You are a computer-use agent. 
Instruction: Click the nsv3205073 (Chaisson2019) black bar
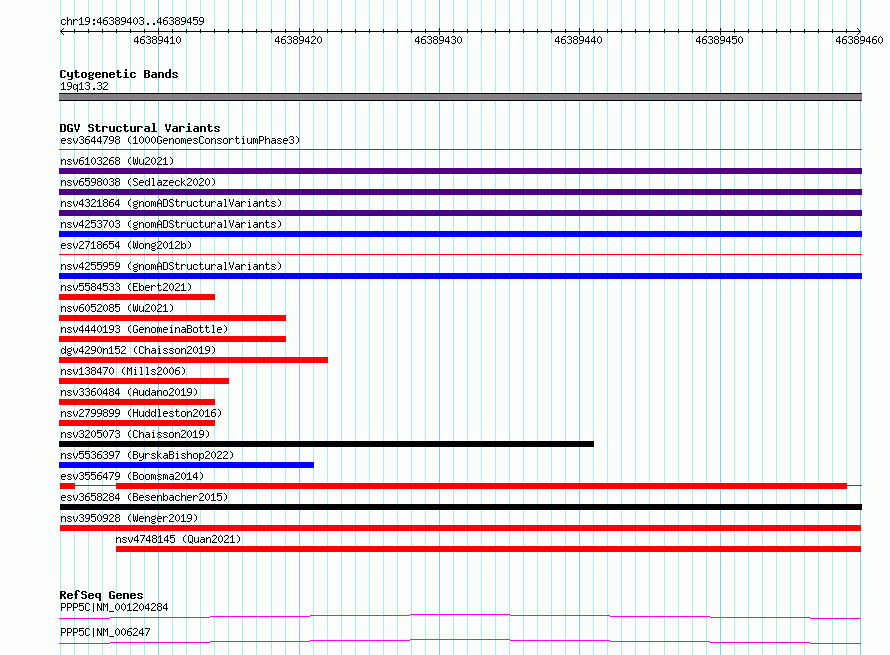(x=326, y=444)
